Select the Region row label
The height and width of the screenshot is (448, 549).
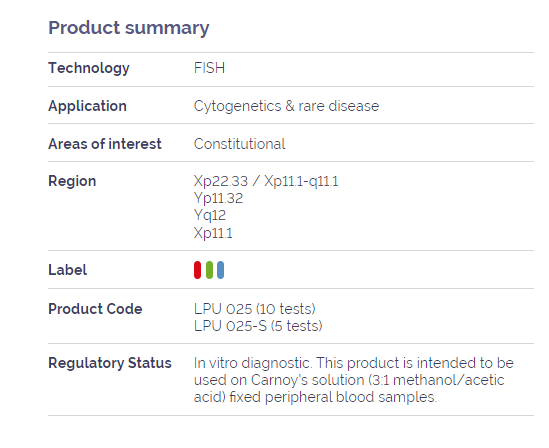pos(72,181)
